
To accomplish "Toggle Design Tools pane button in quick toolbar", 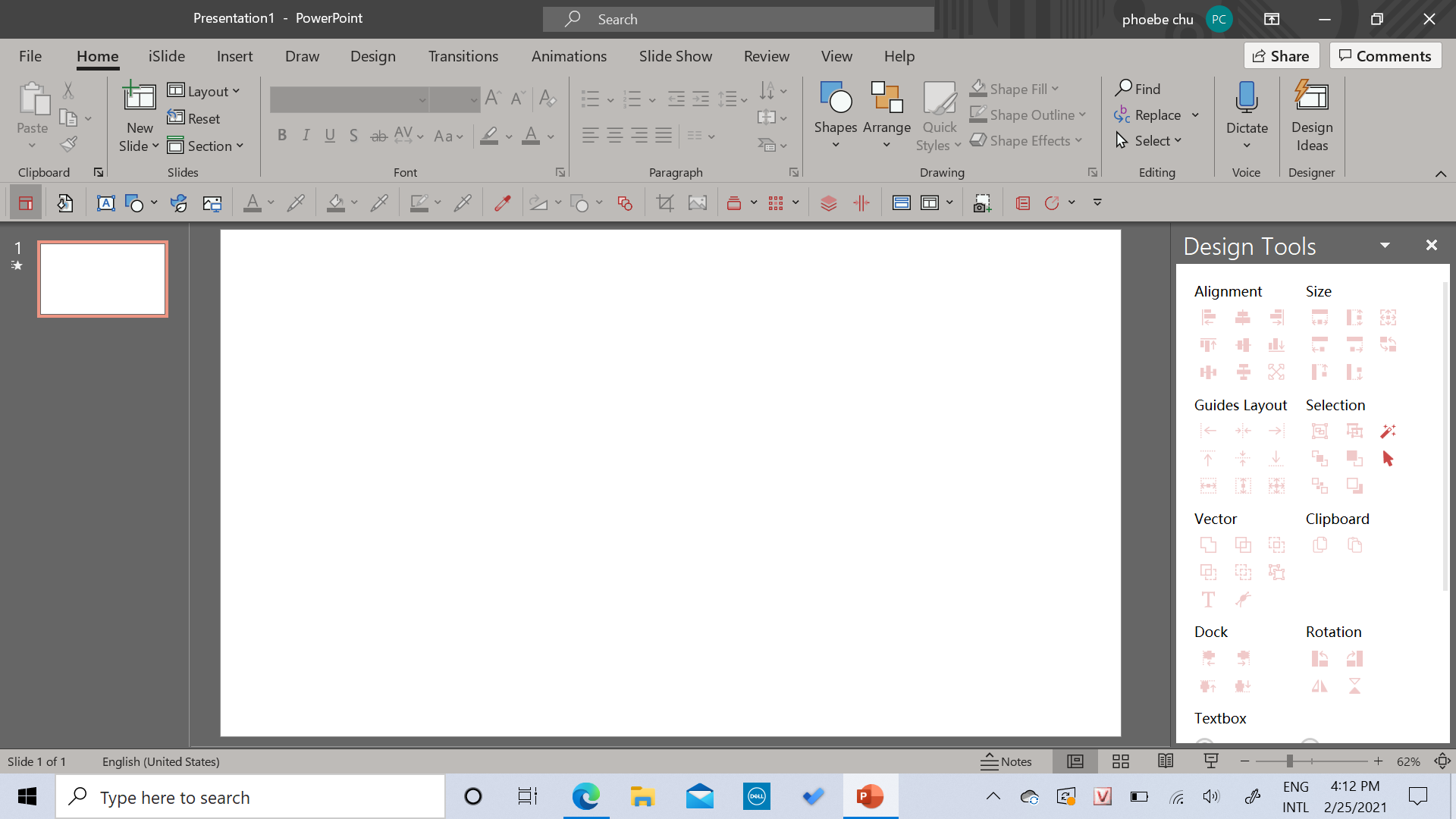I will pos(26,203).
